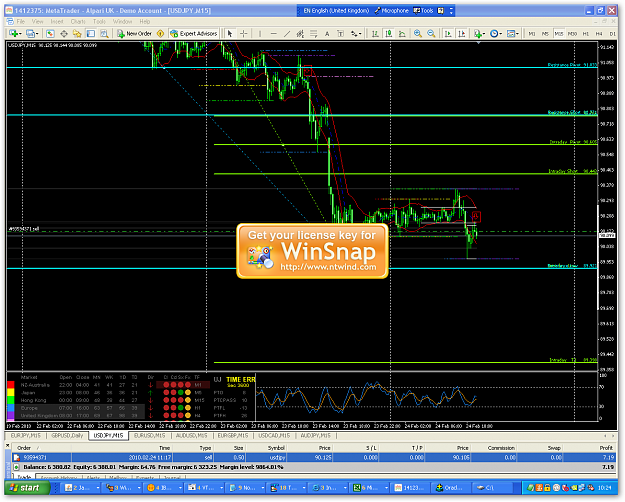Switch timeframe to H4
625x502 pixels.
tap(599, 34)
